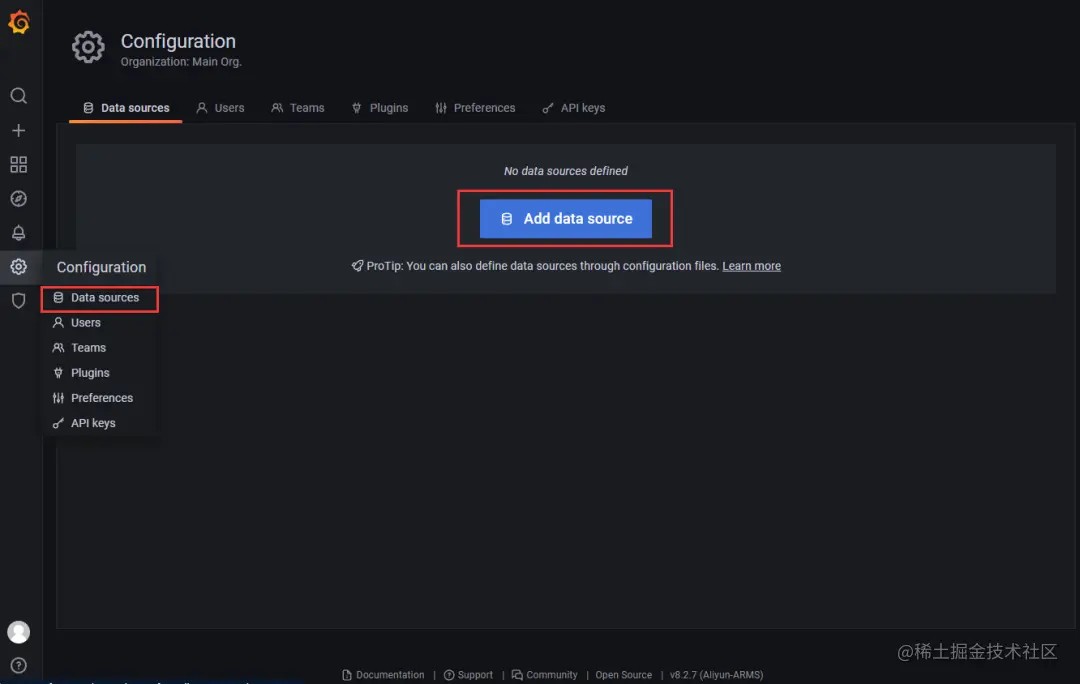This screenshot has height=684, width=1080.
Task: Open the Dashboards grid icon in sidebar
Action: pos(19,164)
